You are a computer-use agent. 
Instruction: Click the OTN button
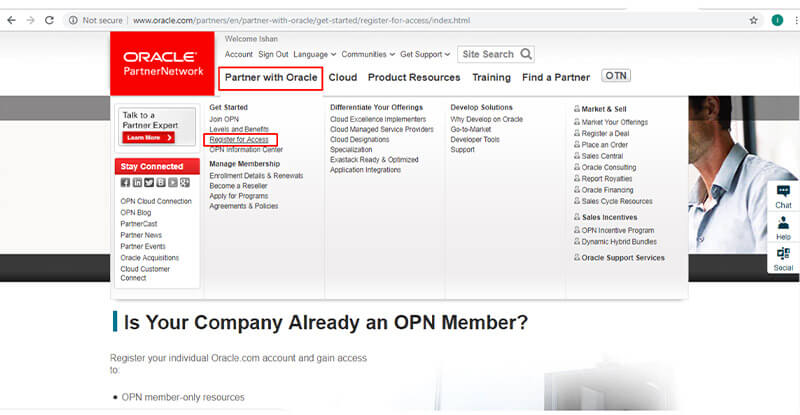tap(616, 76)
